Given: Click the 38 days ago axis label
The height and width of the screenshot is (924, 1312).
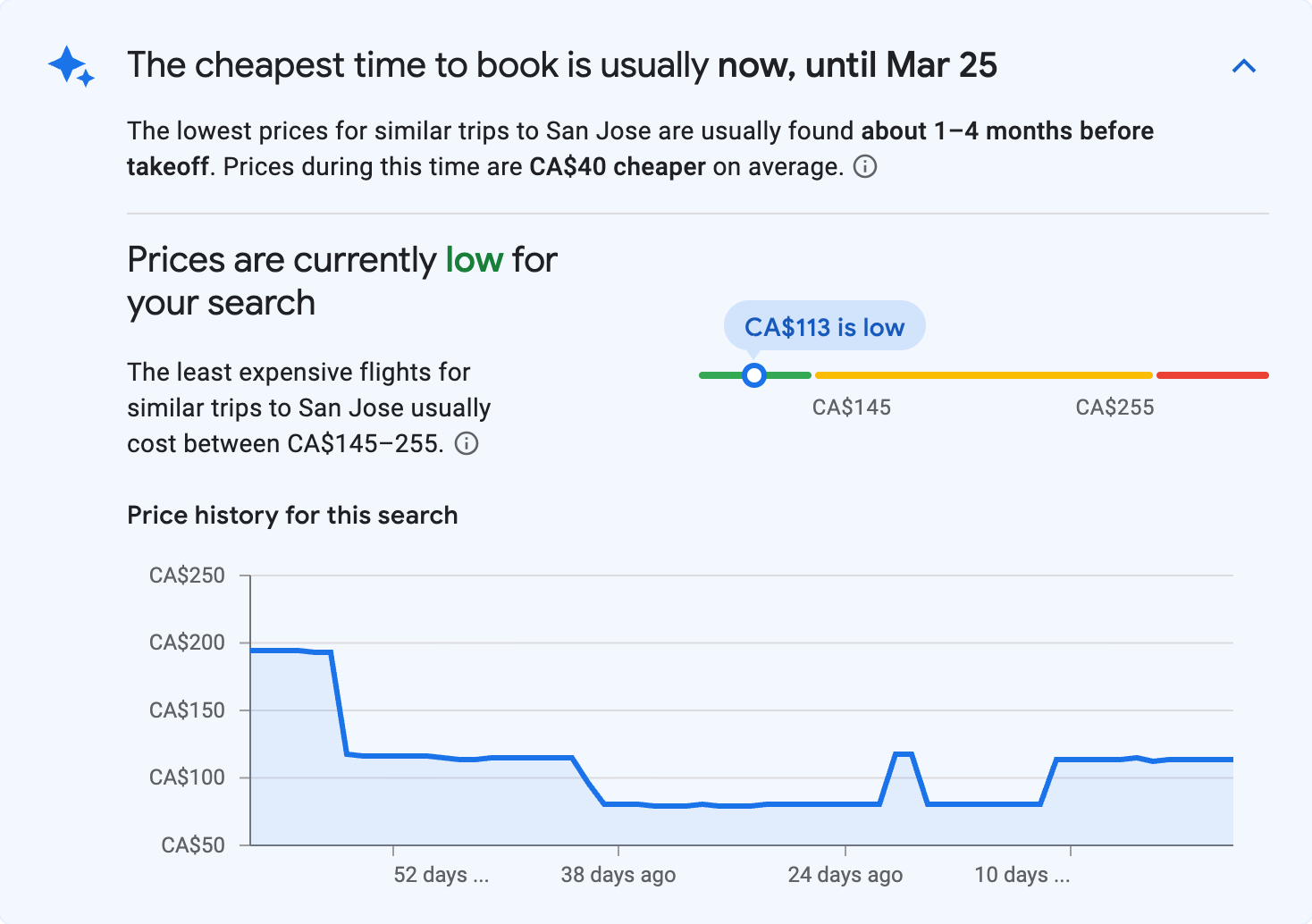Looking at the screenshot, I should pos(618,875).
